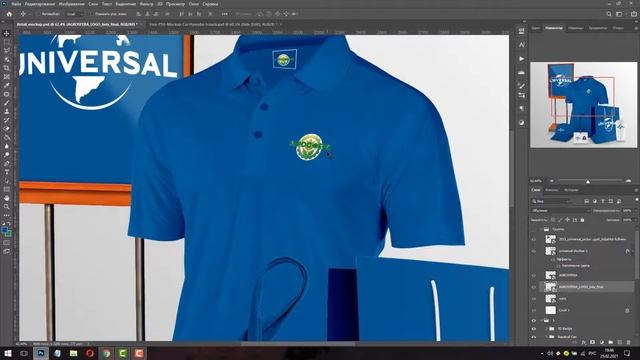
Task: Expand the 3D Bielyie group
Action: tap(547, 329)
